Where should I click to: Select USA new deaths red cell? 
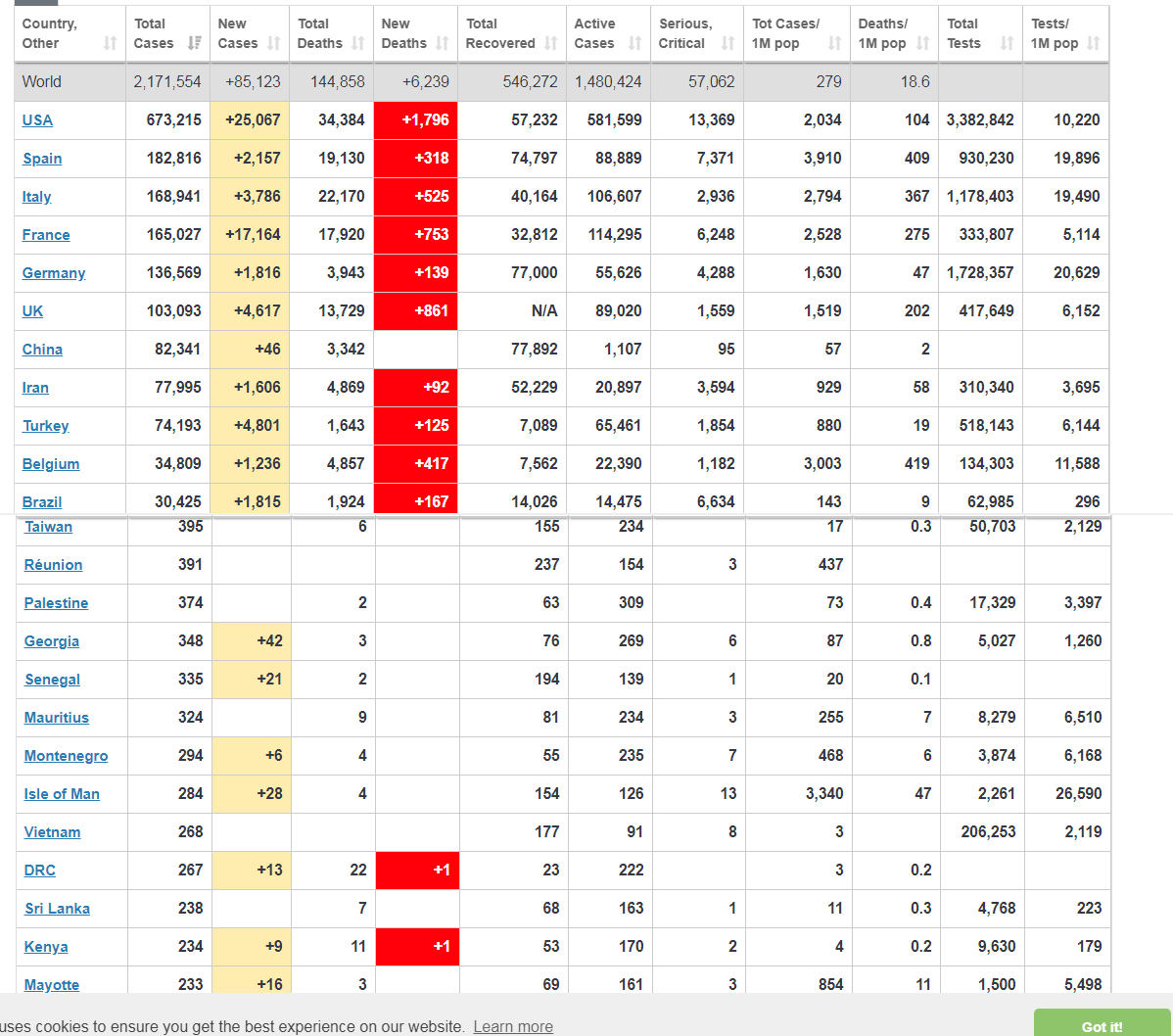coord(415,120)
